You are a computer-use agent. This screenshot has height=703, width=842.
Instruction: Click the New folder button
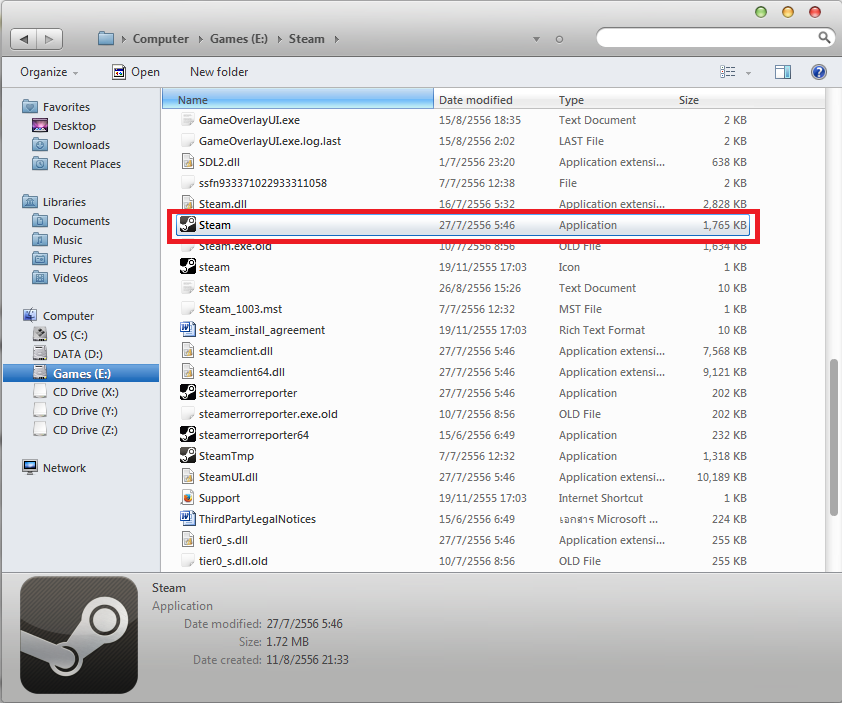coord(219,72)
